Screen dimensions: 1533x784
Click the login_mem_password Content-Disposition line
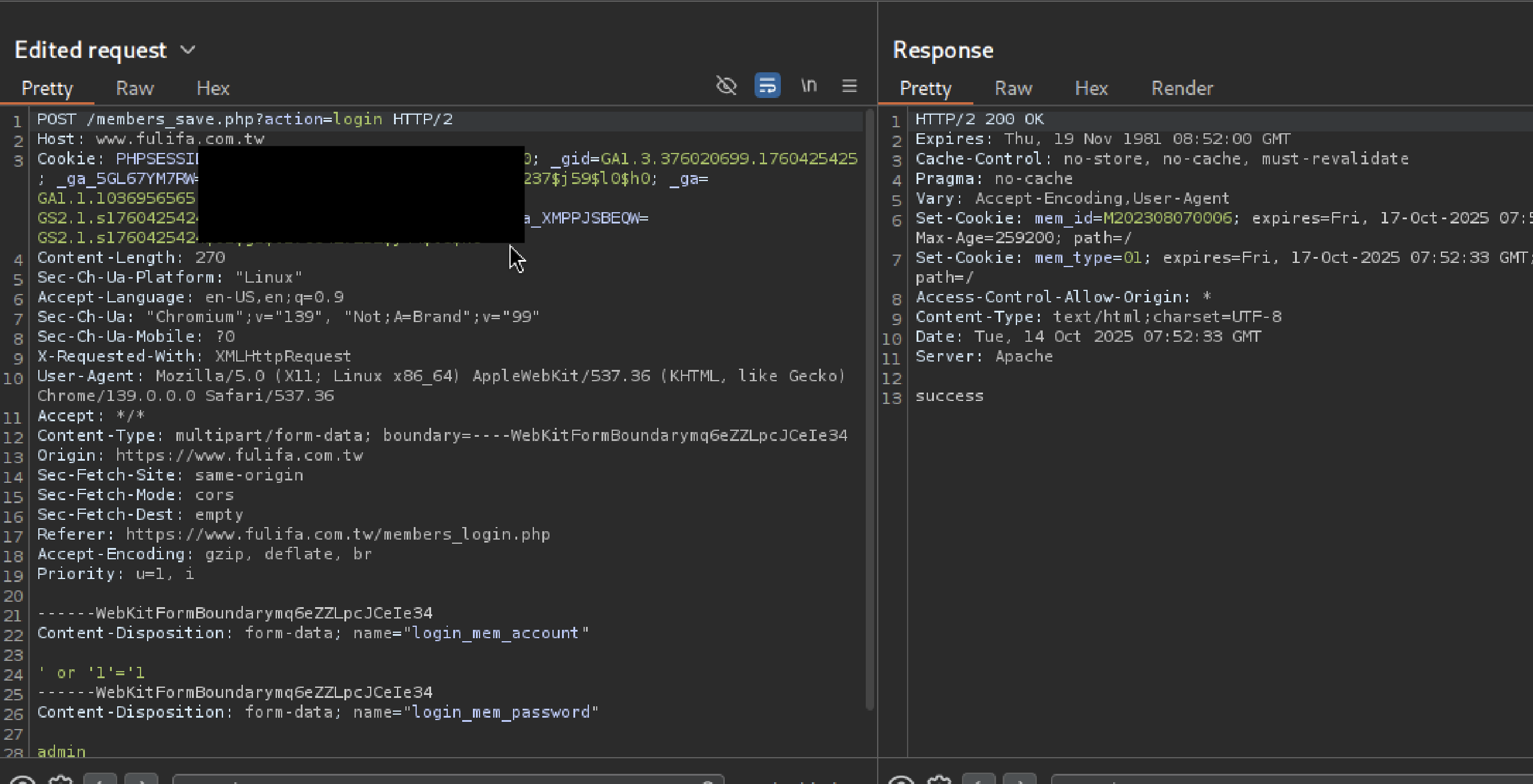tap(318, 712)
